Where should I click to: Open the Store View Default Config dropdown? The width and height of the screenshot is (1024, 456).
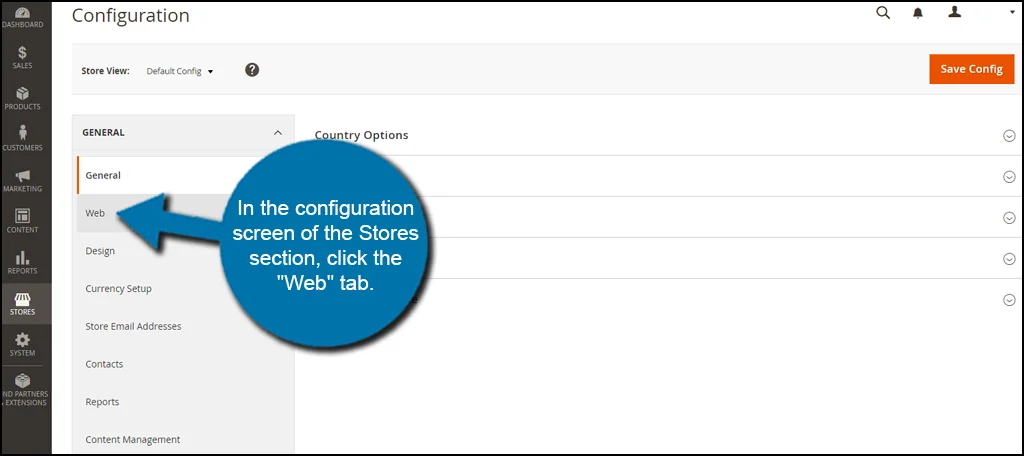[180, 71]
